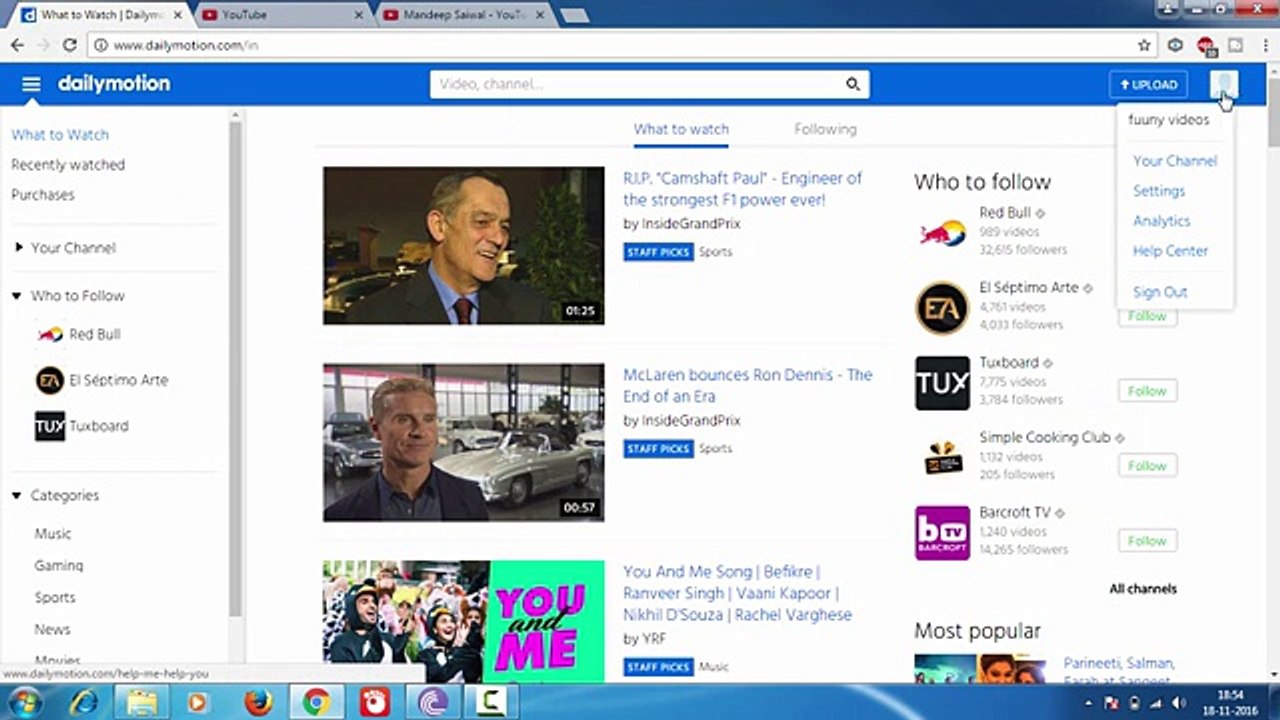Select News category in sidebar
This screenshot has height=720, width=1280.
click(x=53, y=630)
